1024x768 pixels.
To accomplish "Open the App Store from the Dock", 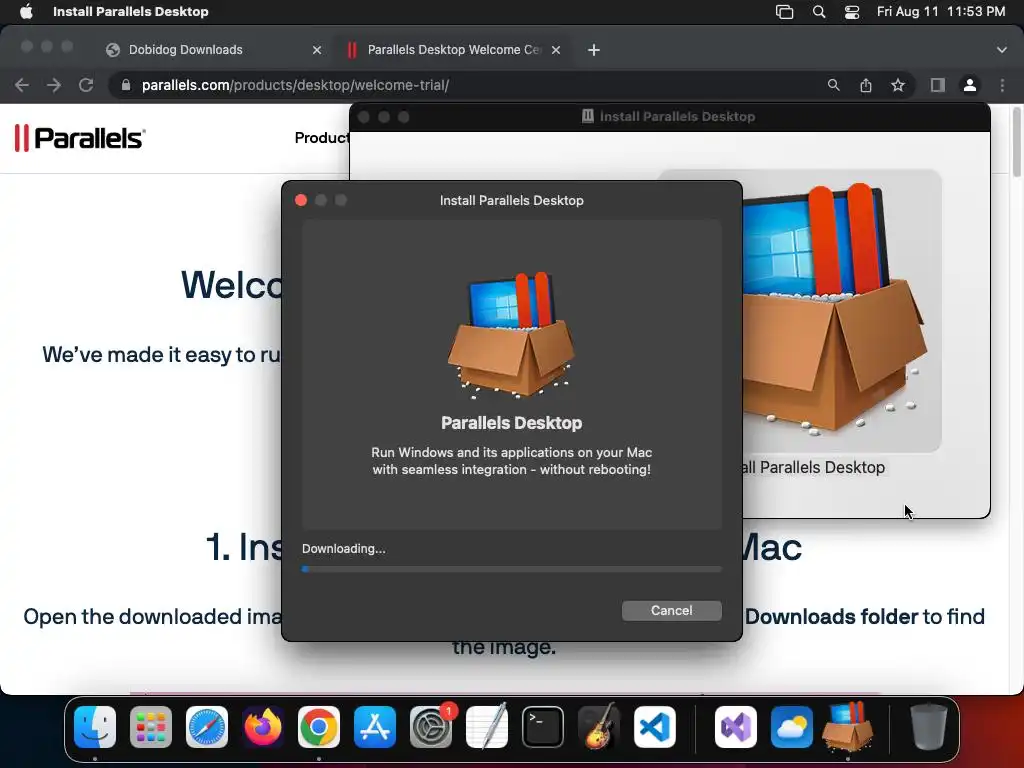I will click(x=375, y=727).
